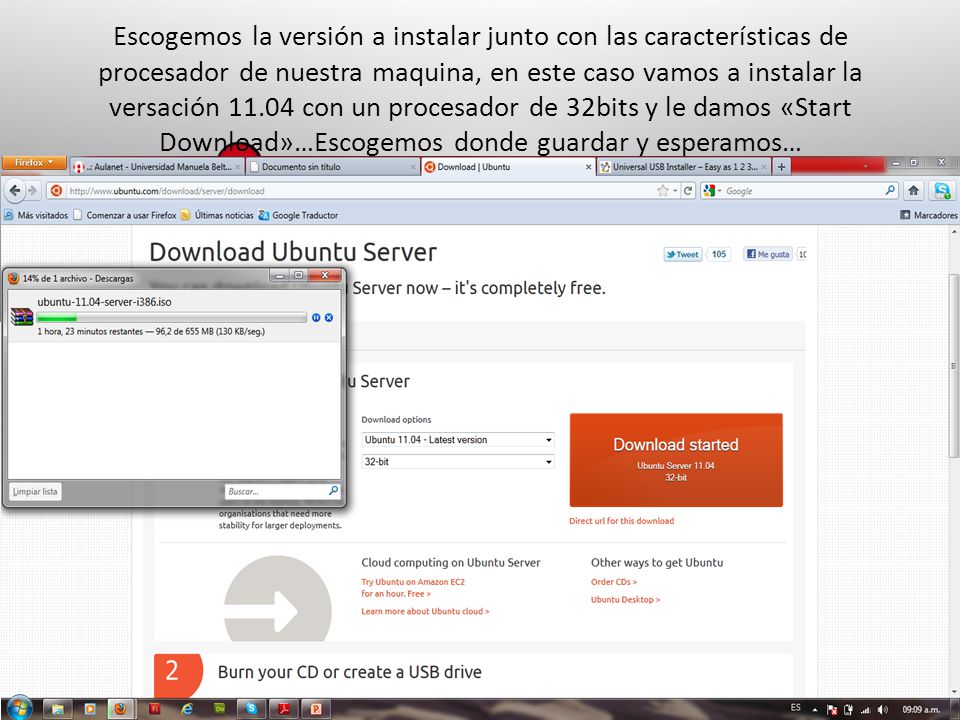This screenshot has height=720, width=960.
Task: Click the page's vertical scrollbar thumb
Action: pyautogui.click(x=953, y=366)
